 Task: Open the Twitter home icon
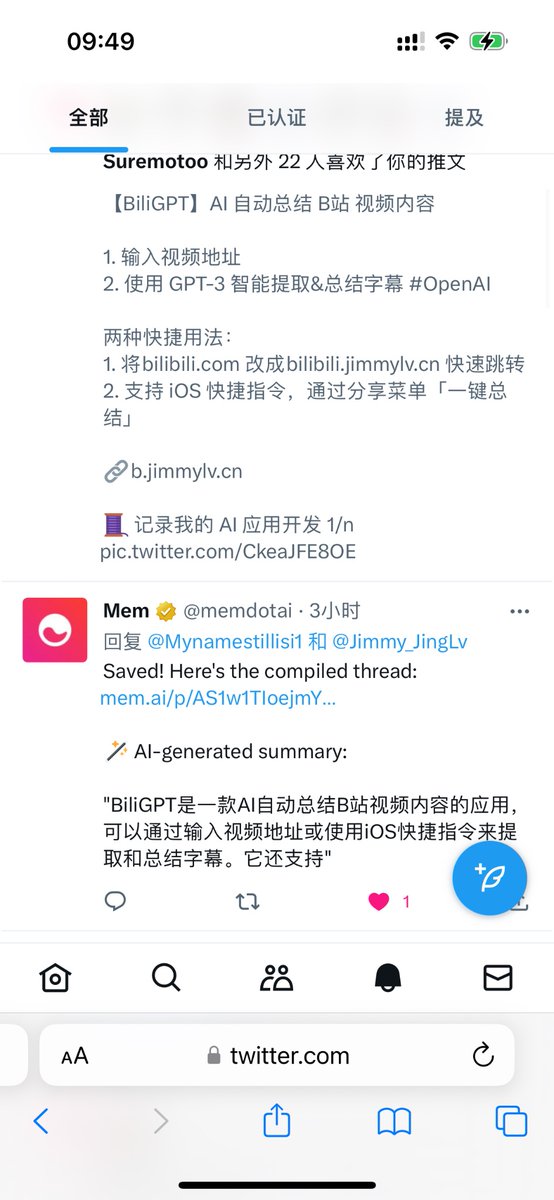tap(55, 977)
